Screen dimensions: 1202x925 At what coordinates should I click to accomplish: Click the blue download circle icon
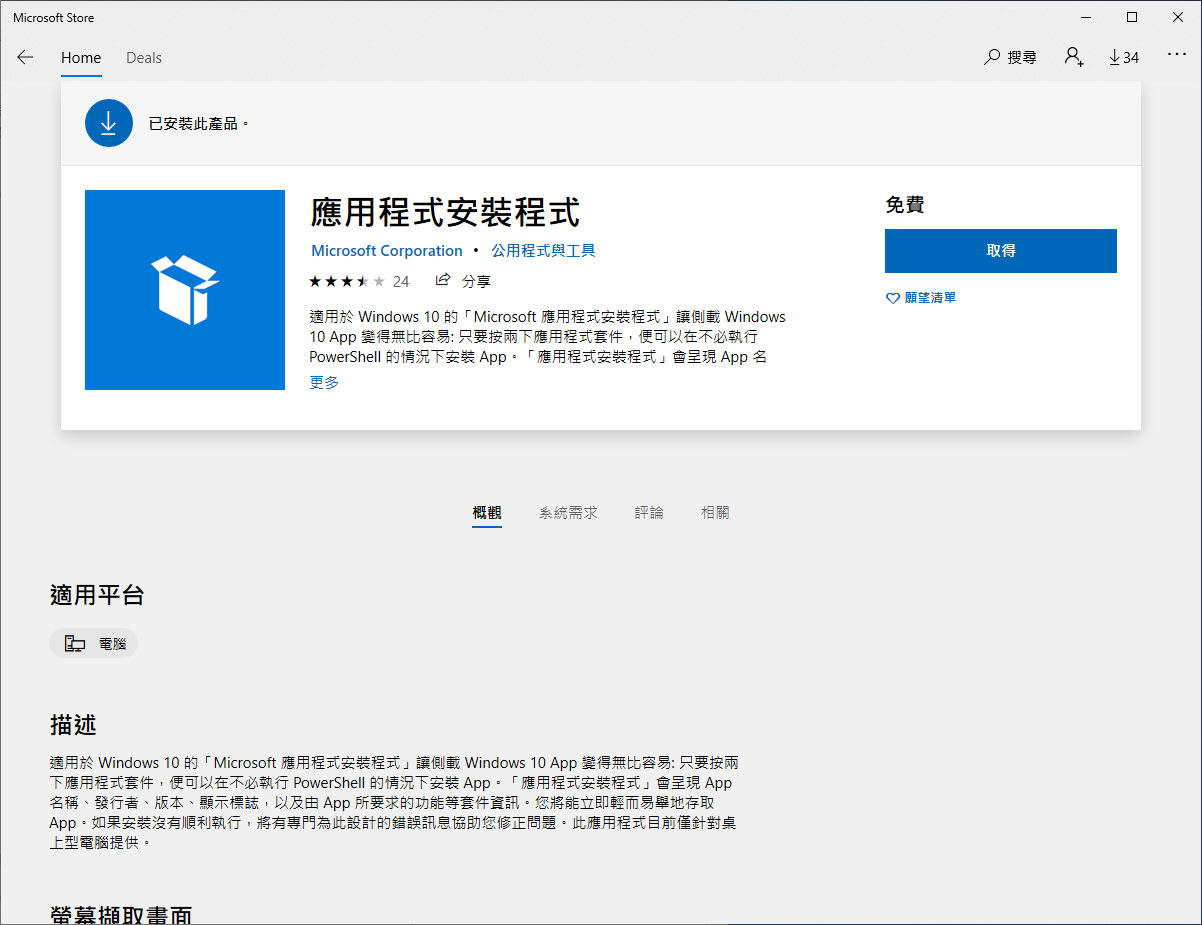(x=109, y=123)
